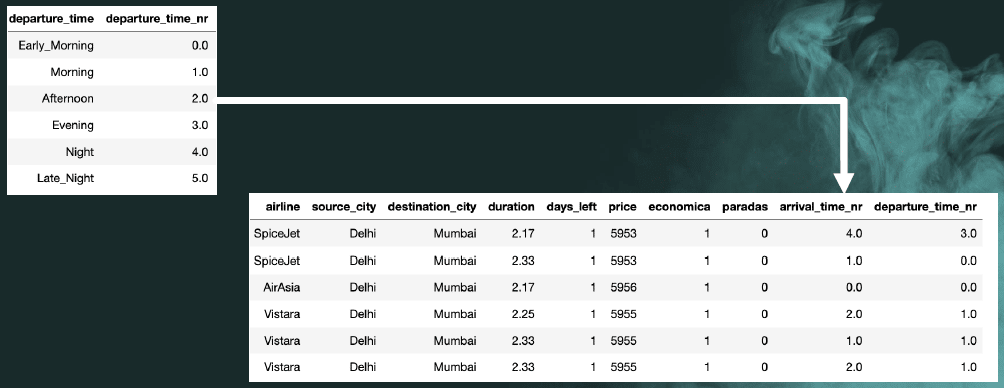Click the "destination_city" column header
The height and width of the screenshot is (388, 1004).
(432, 207)
